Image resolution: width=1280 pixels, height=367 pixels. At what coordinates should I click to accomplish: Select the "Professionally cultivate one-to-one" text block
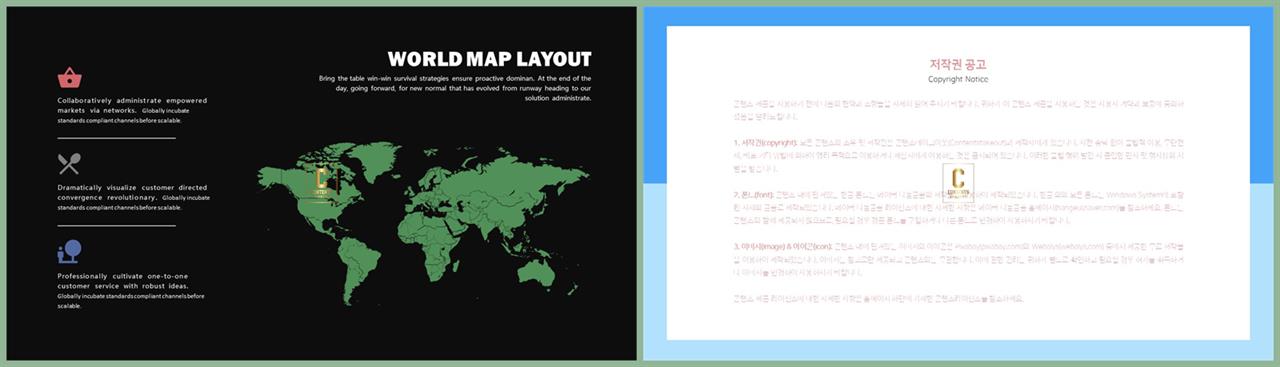pos(131,290)
